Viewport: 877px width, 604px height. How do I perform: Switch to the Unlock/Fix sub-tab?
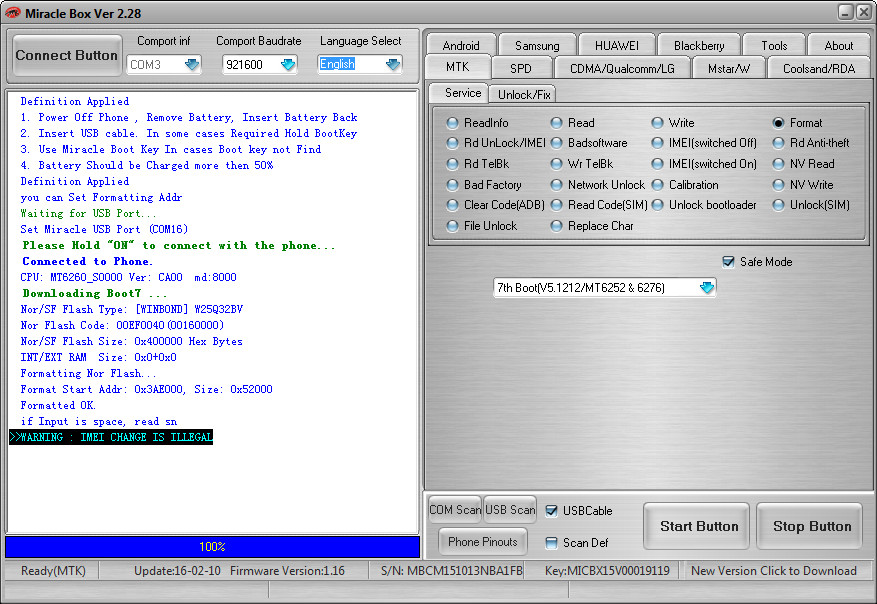point(524,95)
